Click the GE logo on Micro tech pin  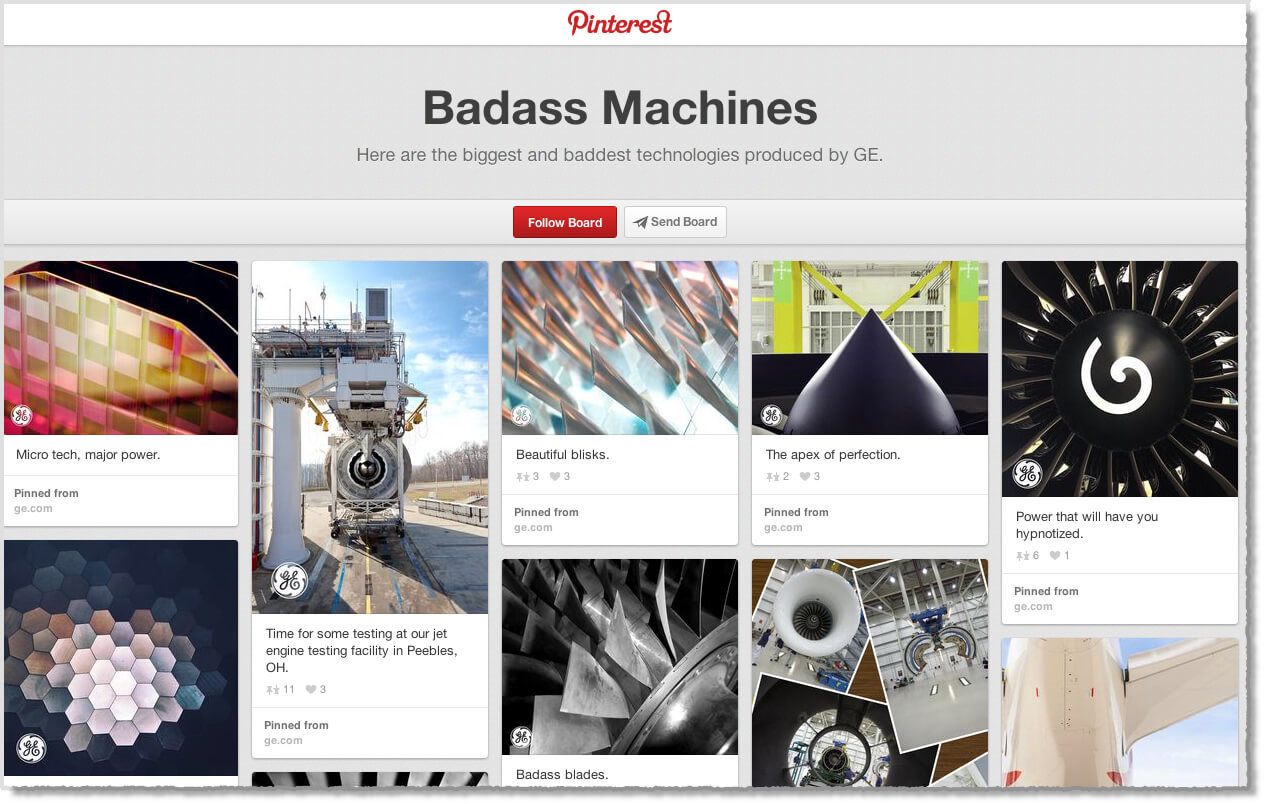pyautogui.click(x=21, y=415)
